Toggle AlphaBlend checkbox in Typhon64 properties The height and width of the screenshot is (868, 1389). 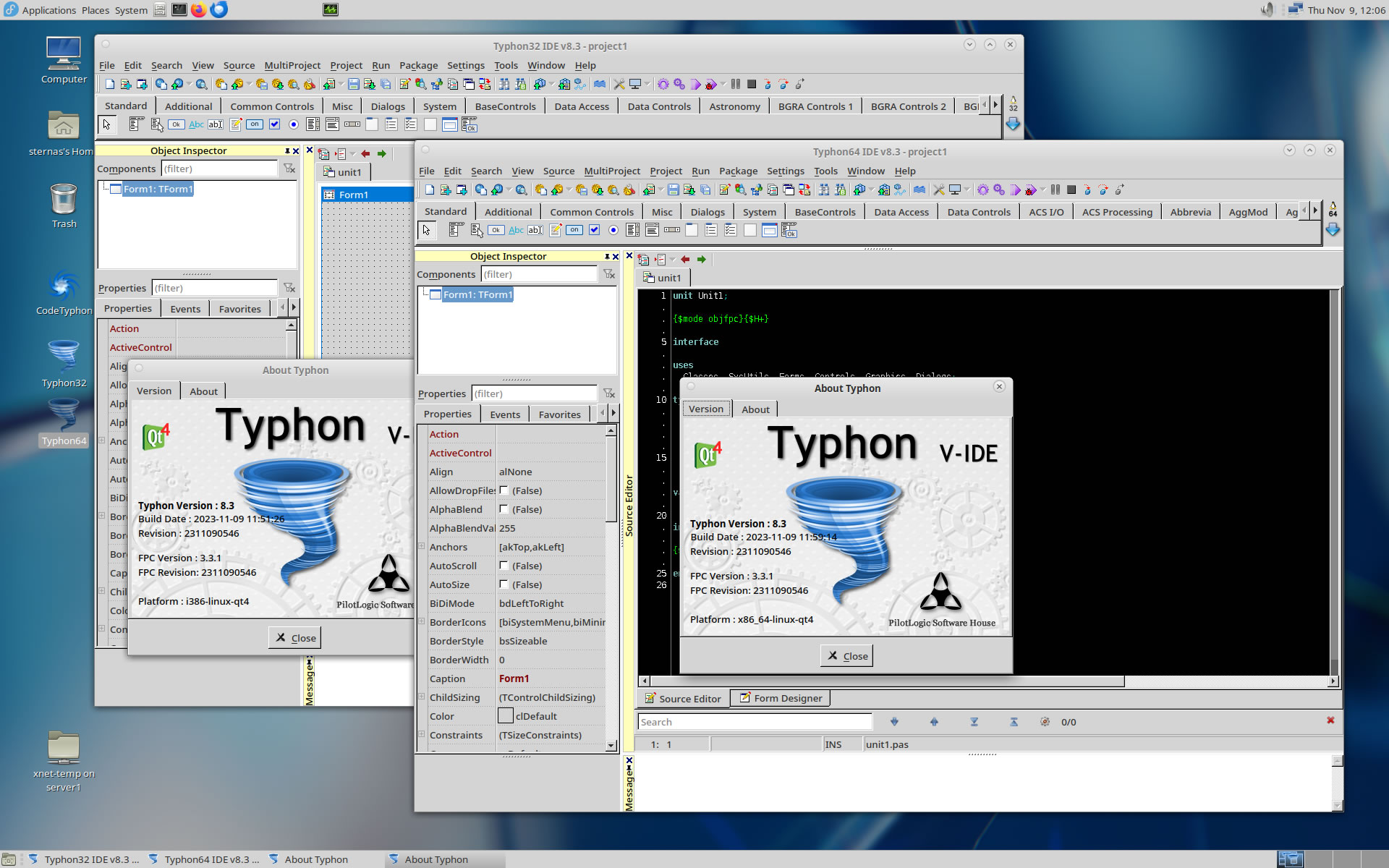[504, 509]
